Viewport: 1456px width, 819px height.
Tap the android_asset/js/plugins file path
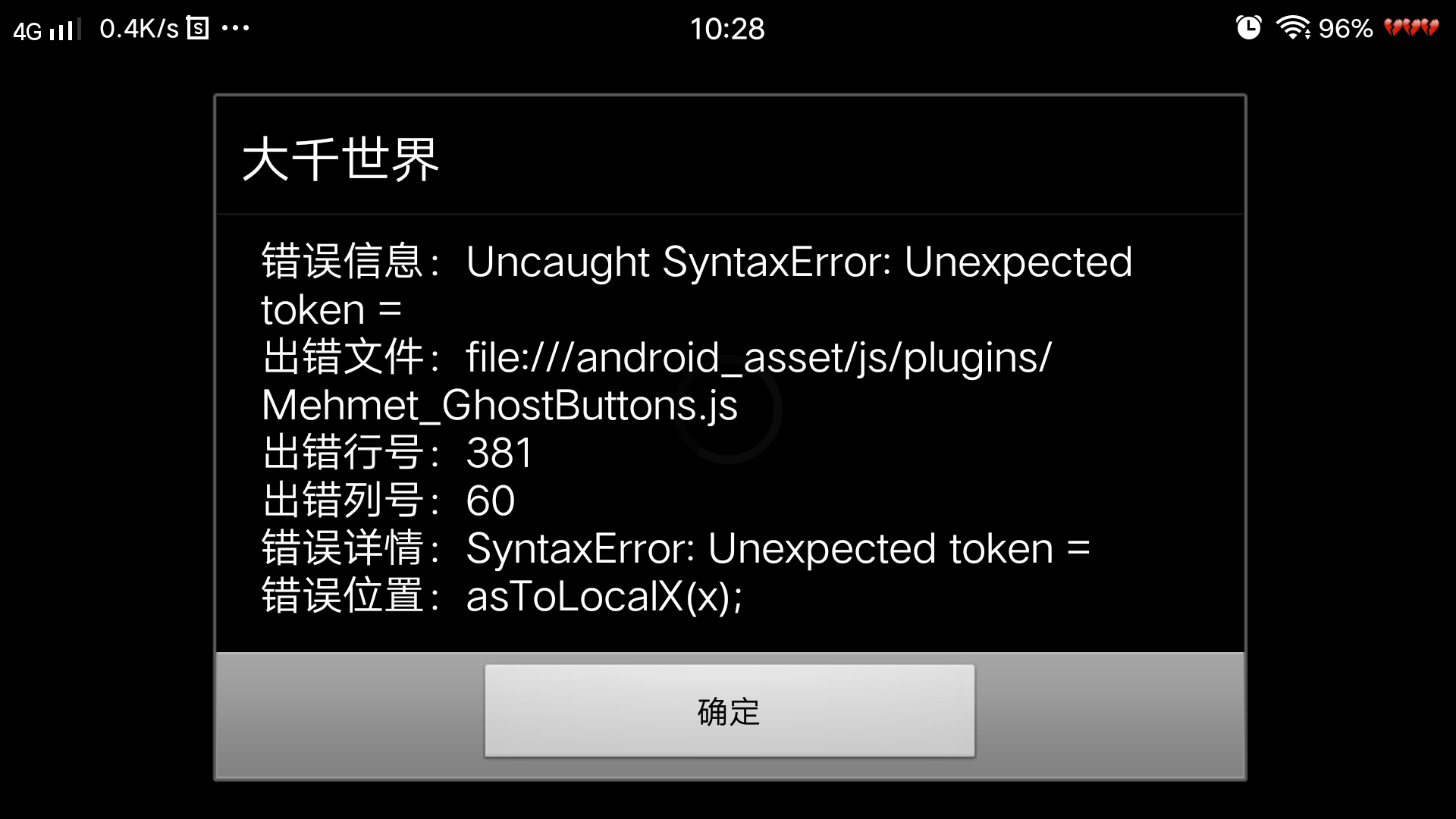pos(758,357)
